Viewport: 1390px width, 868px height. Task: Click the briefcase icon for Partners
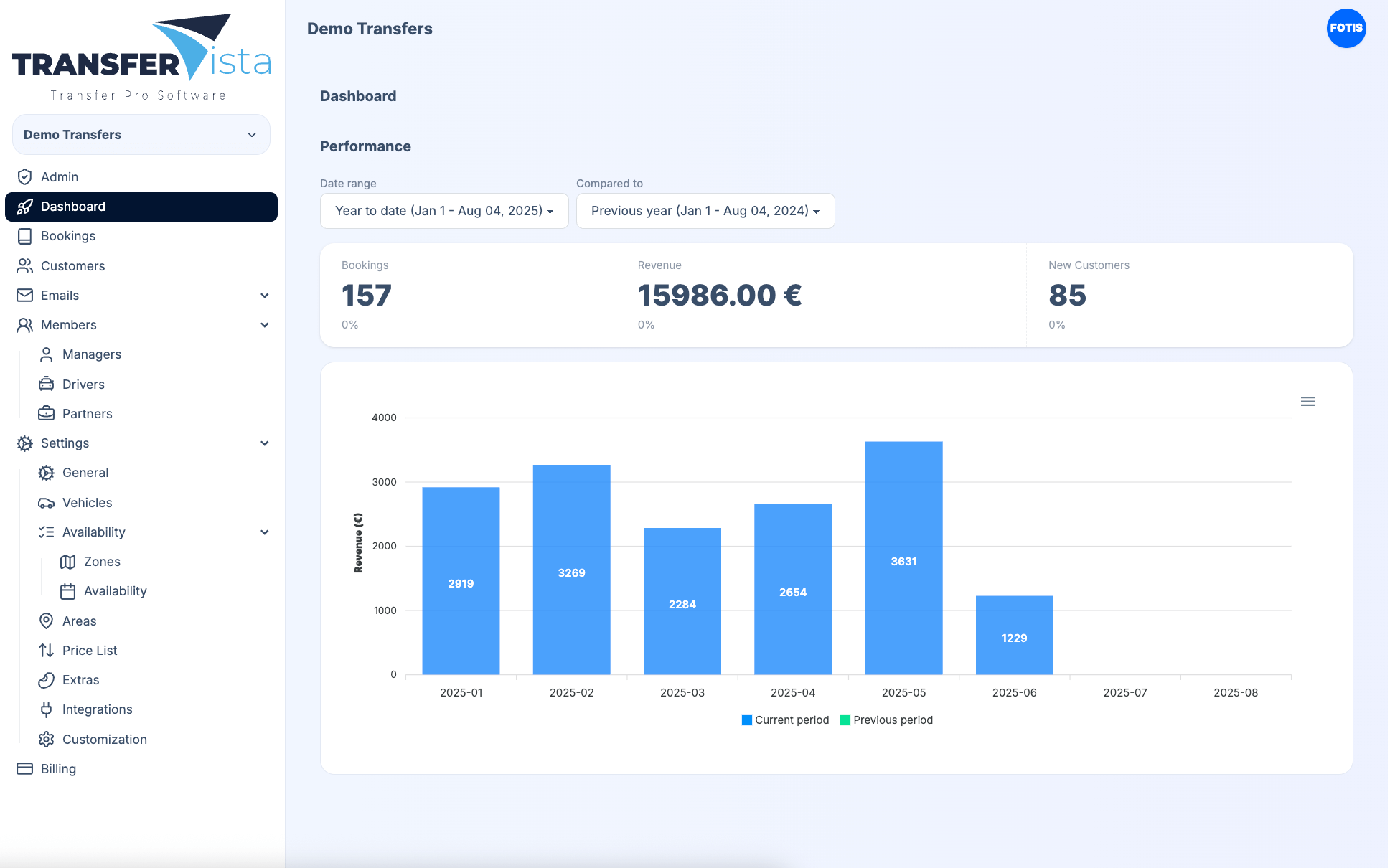[x=47, y=414]
